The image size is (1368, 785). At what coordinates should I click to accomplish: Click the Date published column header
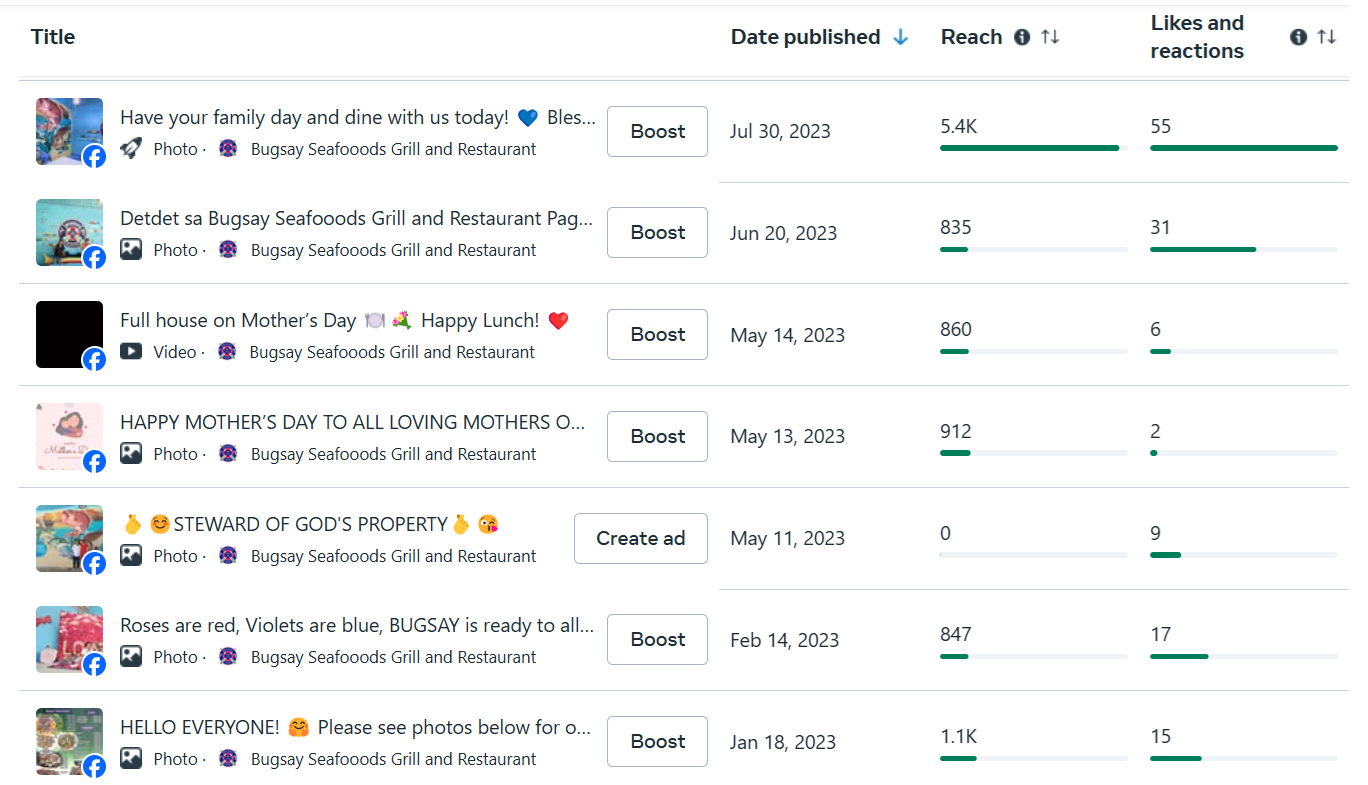pos(805,37)
